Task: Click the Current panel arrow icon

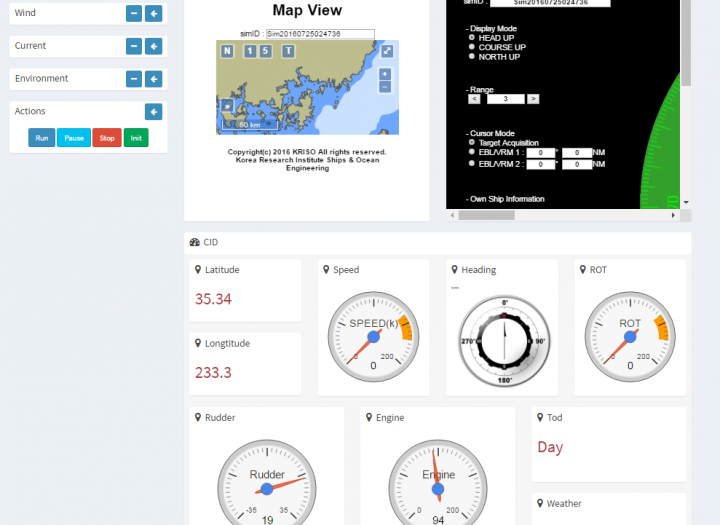Action: [153, 46]
